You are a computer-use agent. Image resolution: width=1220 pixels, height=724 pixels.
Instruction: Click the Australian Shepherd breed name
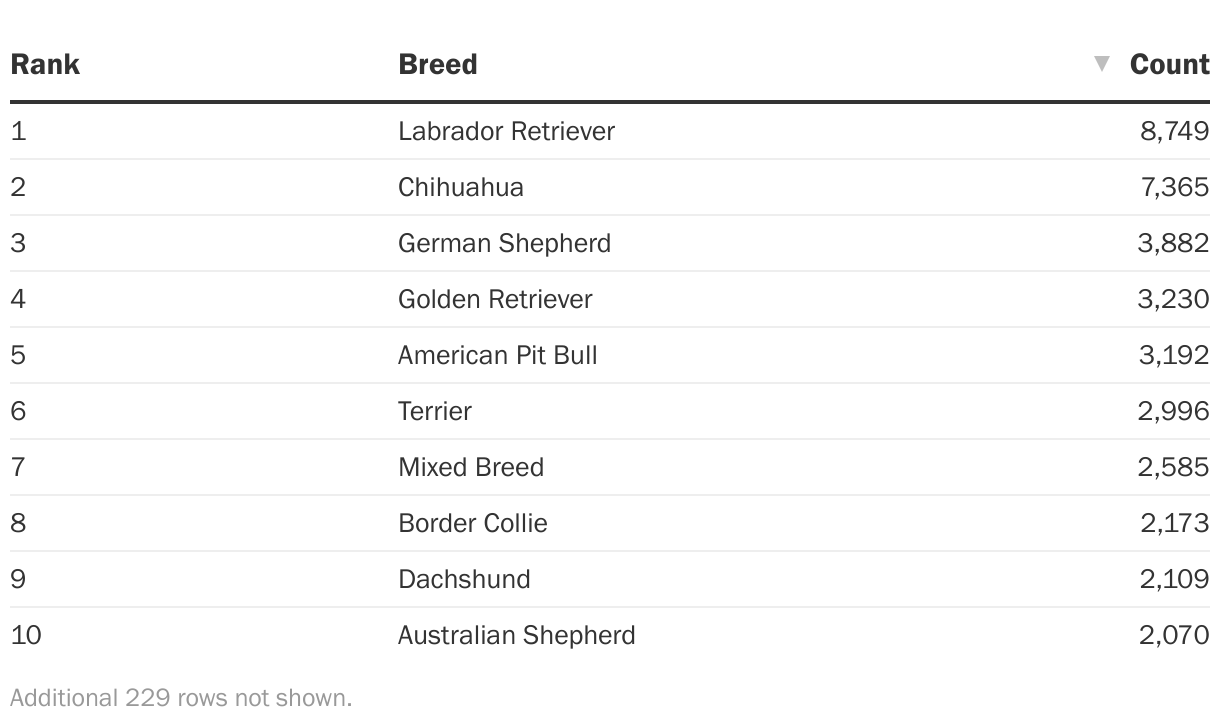pyautogui.click(x=517, y=635)
